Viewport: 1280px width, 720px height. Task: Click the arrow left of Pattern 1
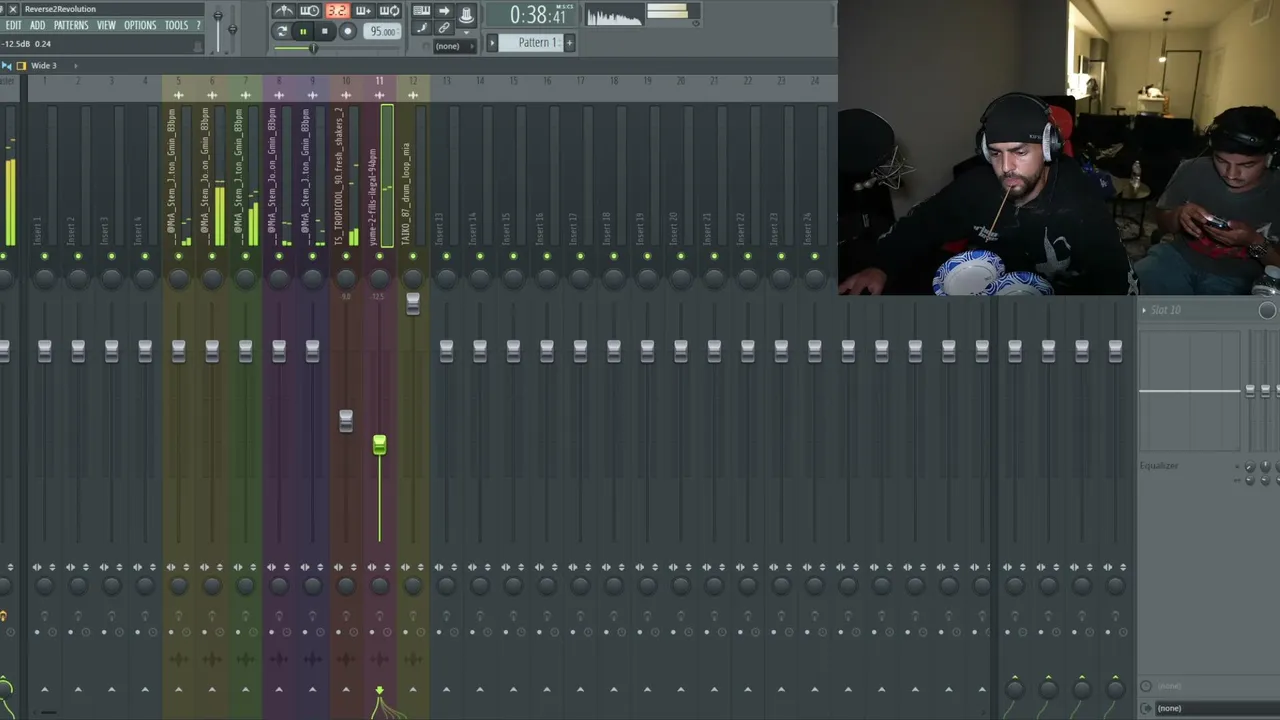[492, 42]
